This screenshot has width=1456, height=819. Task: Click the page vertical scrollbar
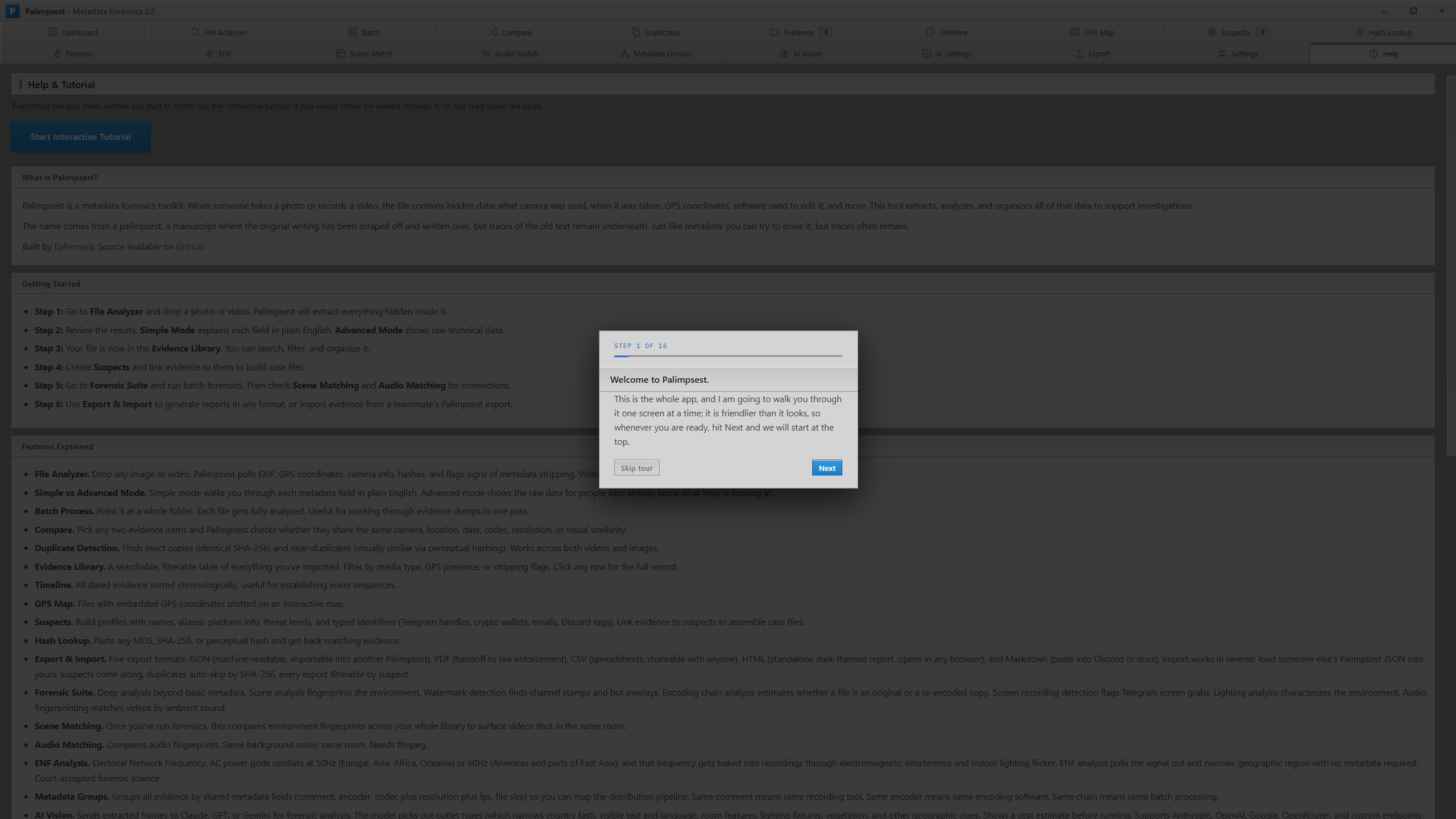click(1451, 265)
